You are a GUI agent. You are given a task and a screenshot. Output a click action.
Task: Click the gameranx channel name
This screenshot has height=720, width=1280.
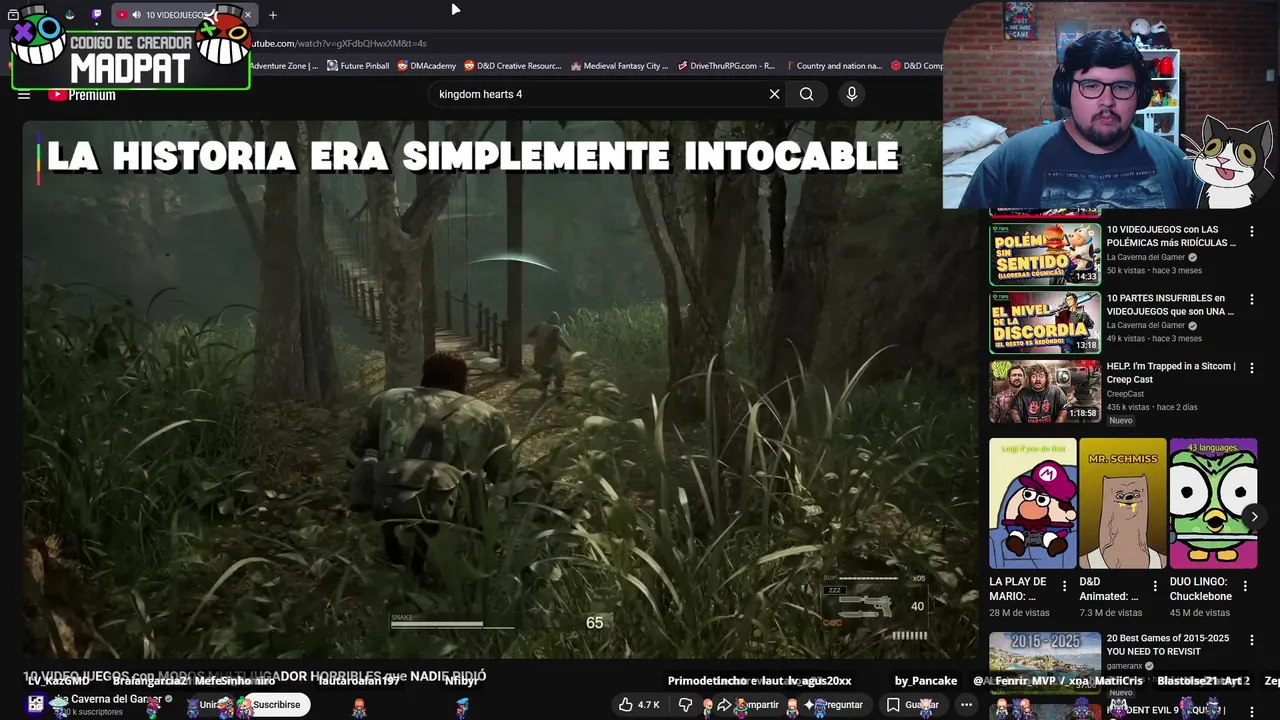point(1126,666)
